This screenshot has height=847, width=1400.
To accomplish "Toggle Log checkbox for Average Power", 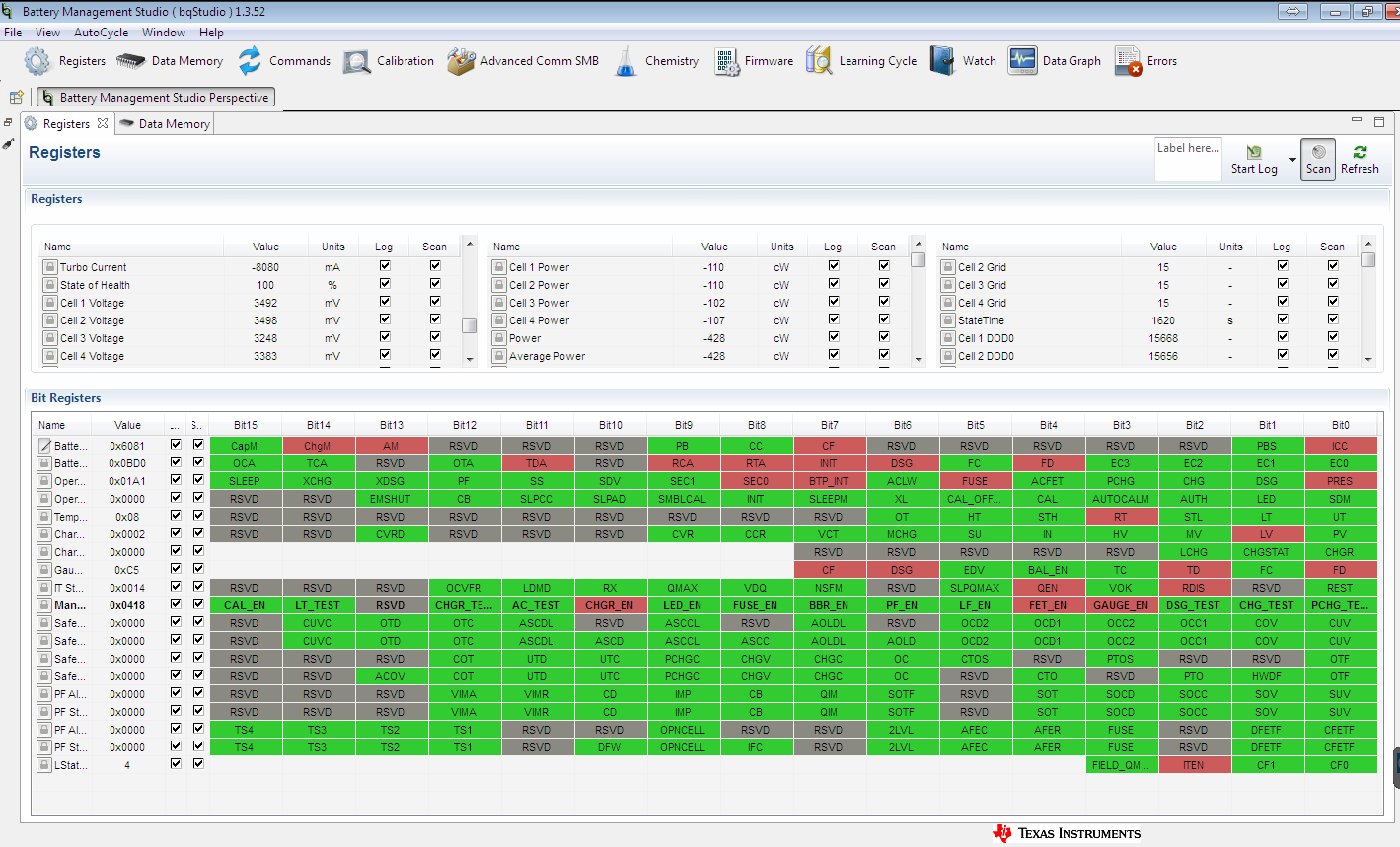I will [834, 354].
